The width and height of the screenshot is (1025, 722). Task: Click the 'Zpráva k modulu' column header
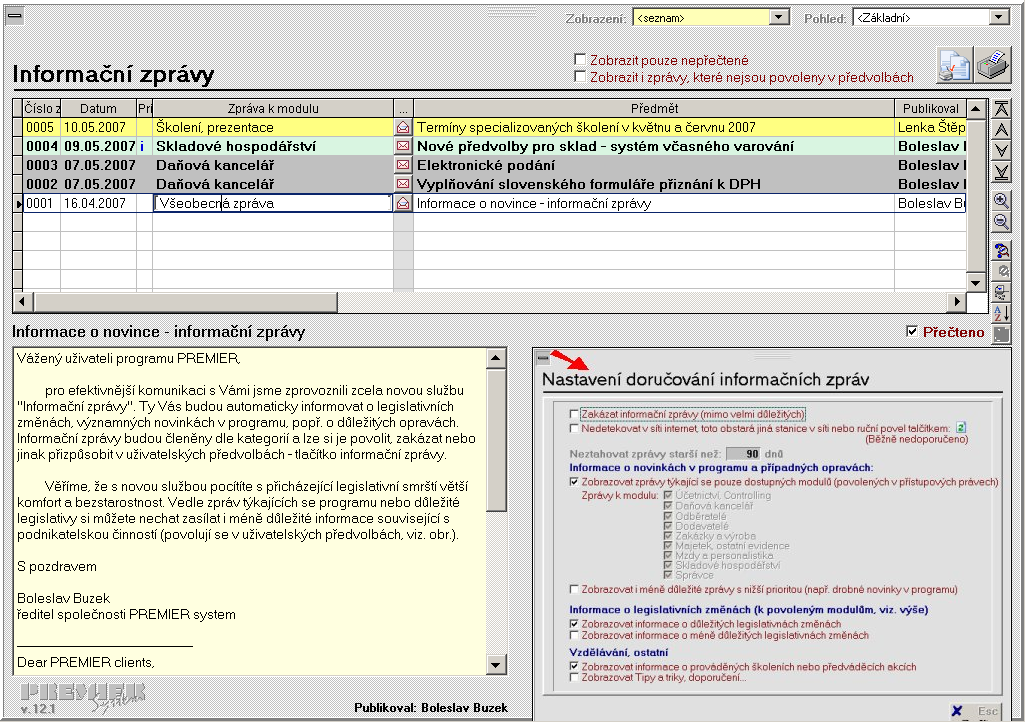273,109
